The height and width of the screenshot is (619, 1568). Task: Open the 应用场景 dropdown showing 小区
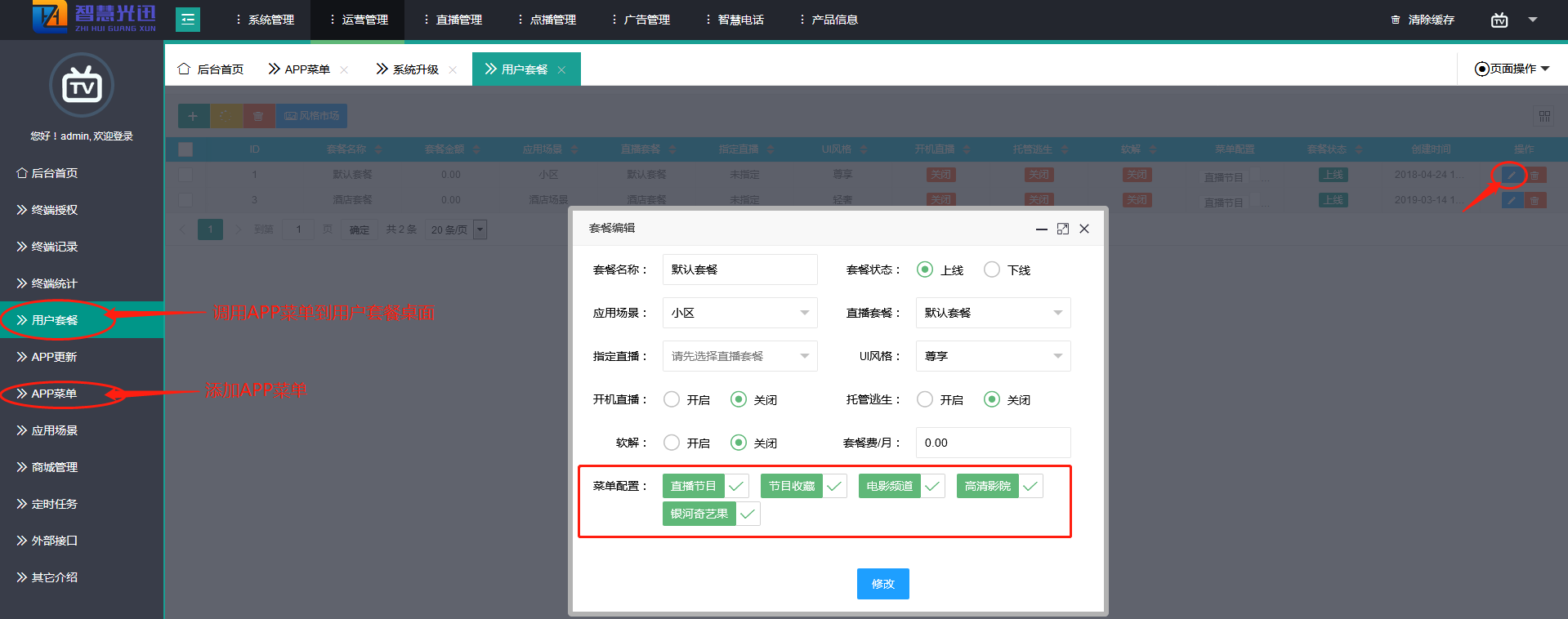pyautogui.click(x=739, y=313)
